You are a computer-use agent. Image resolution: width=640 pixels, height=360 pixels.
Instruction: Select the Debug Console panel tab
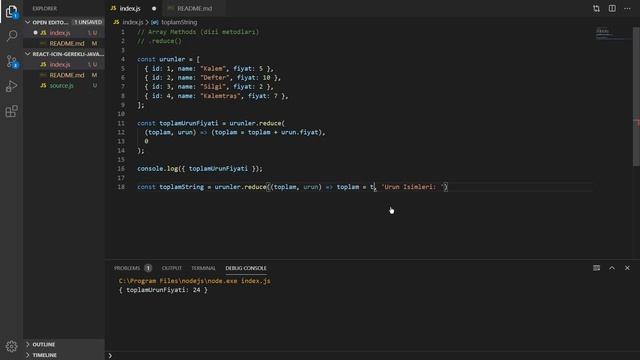click(246, 268)
